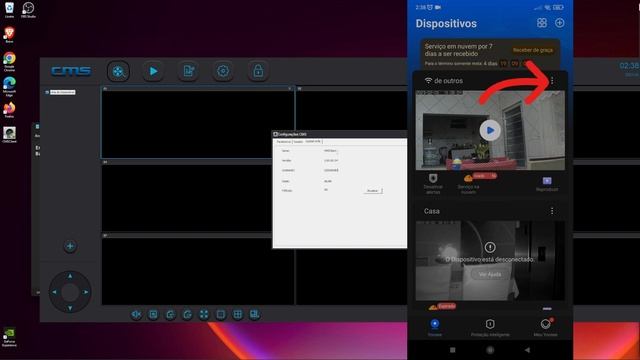Image resolution: width=640 pixels, height=360 pixels.
Task: Tap the disconnected Casa camera thumbnail
Action: 490,261
